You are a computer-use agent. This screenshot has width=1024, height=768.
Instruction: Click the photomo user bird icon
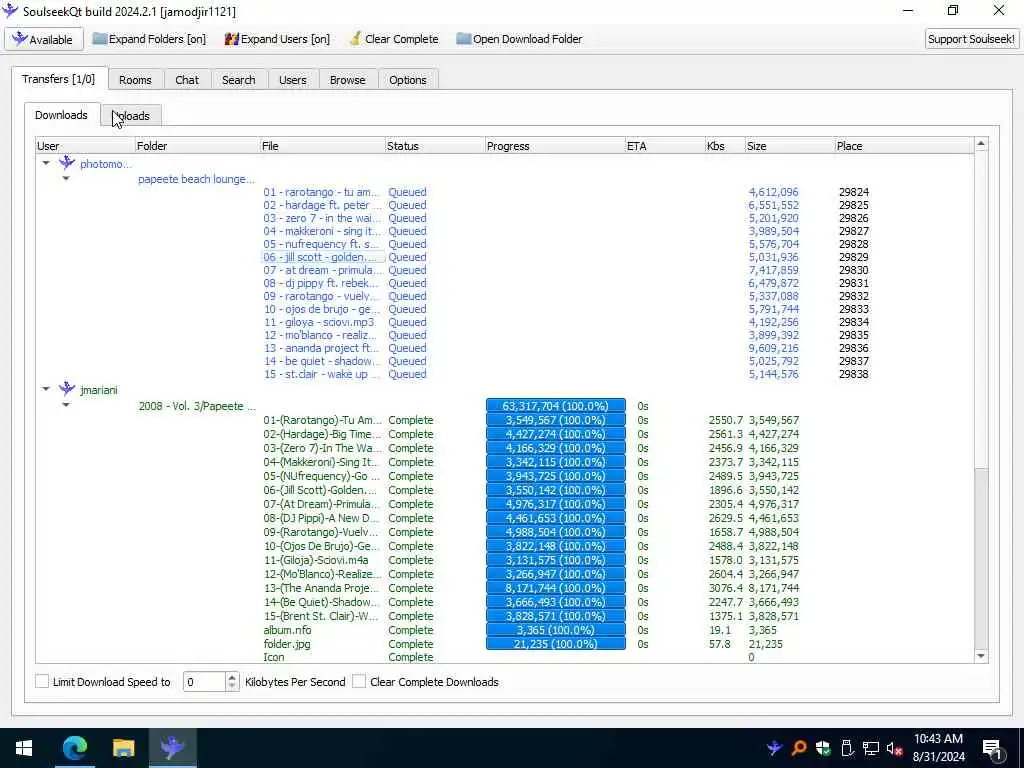pos(67,163)
